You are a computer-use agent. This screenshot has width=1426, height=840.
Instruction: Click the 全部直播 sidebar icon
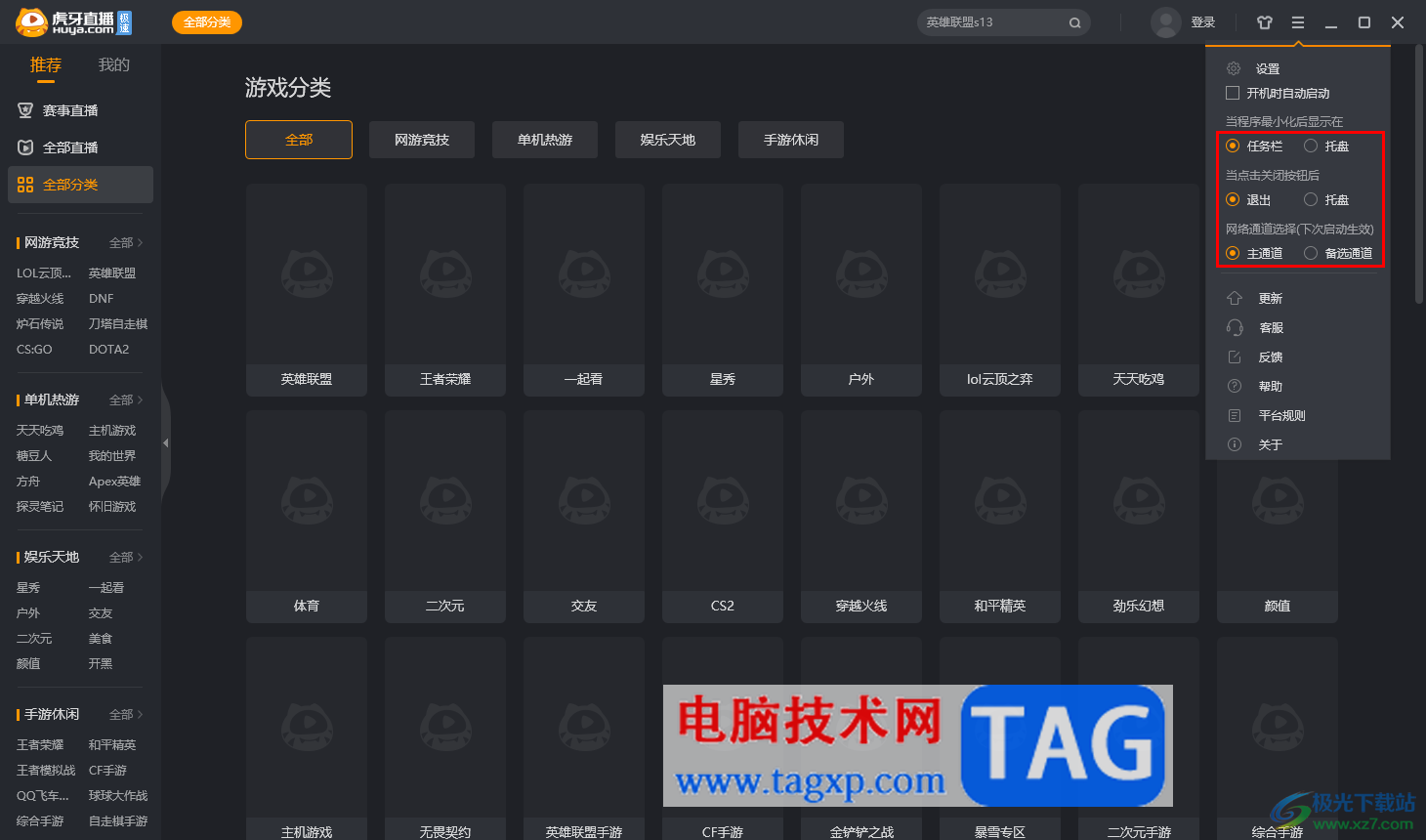25,147
